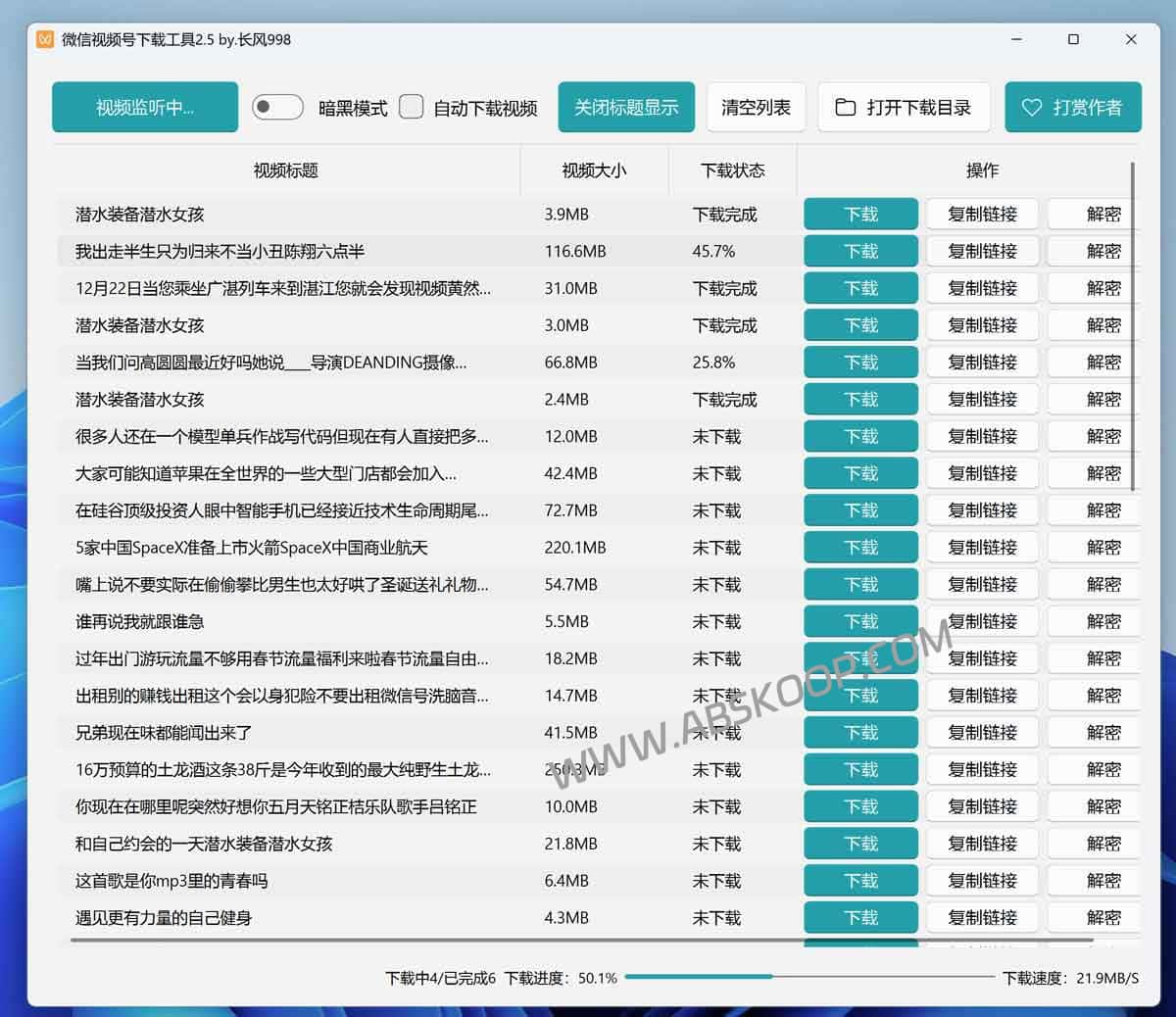Screen dimensions: 1176x1017
Task: Open the download directory
Action: [904, 108]
